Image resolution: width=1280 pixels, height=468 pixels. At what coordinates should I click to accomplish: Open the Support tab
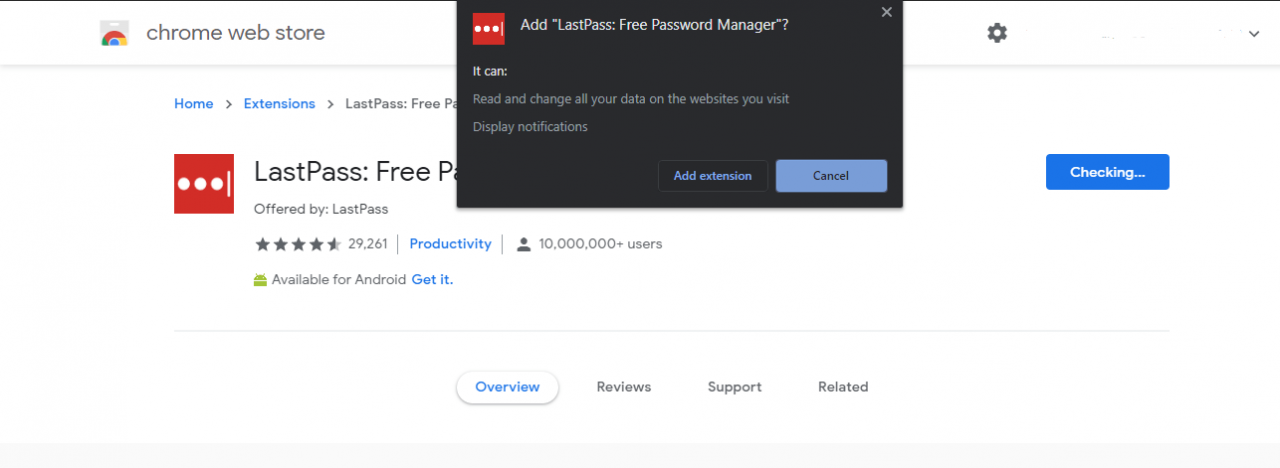[734, 387]
